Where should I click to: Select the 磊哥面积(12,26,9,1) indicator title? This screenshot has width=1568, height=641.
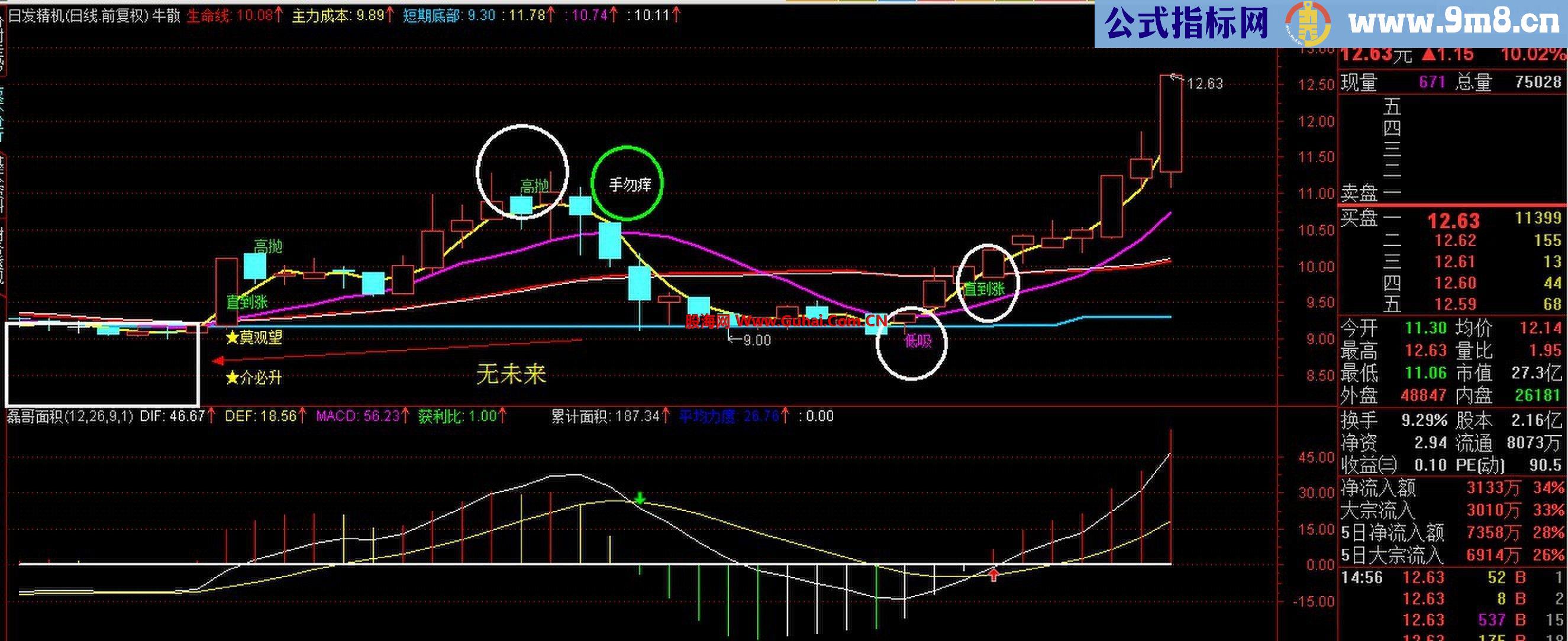70,416
